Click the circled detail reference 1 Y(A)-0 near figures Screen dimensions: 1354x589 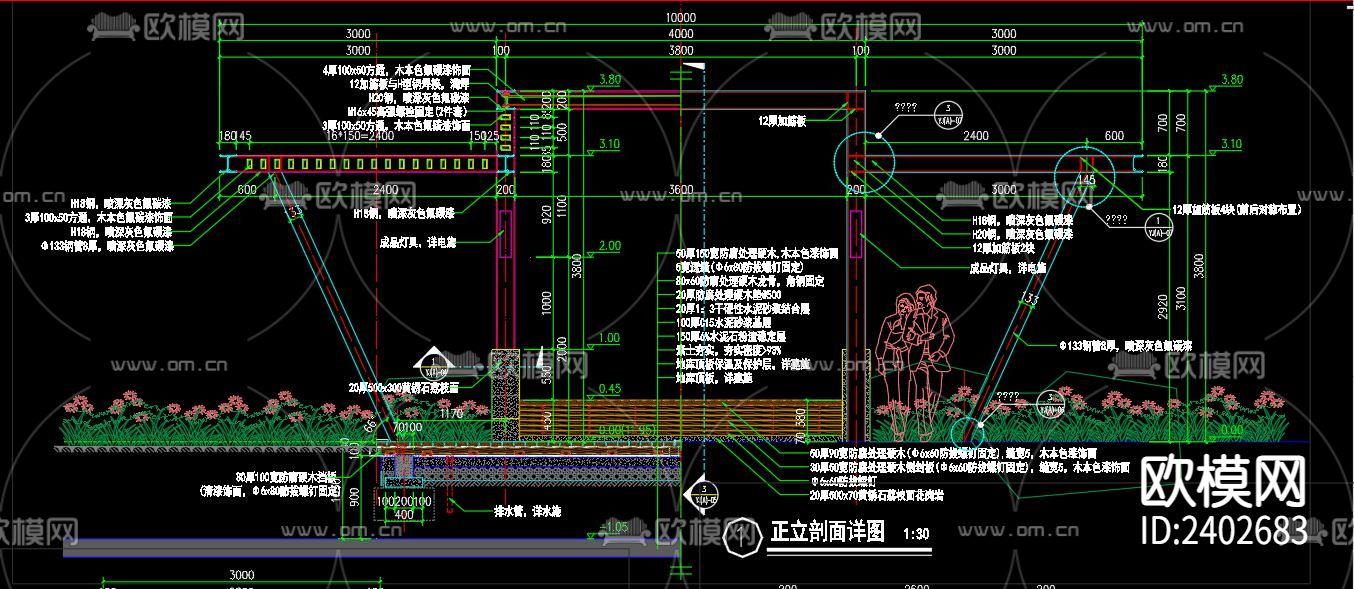pyautogui.click(x=1158, y=227)
